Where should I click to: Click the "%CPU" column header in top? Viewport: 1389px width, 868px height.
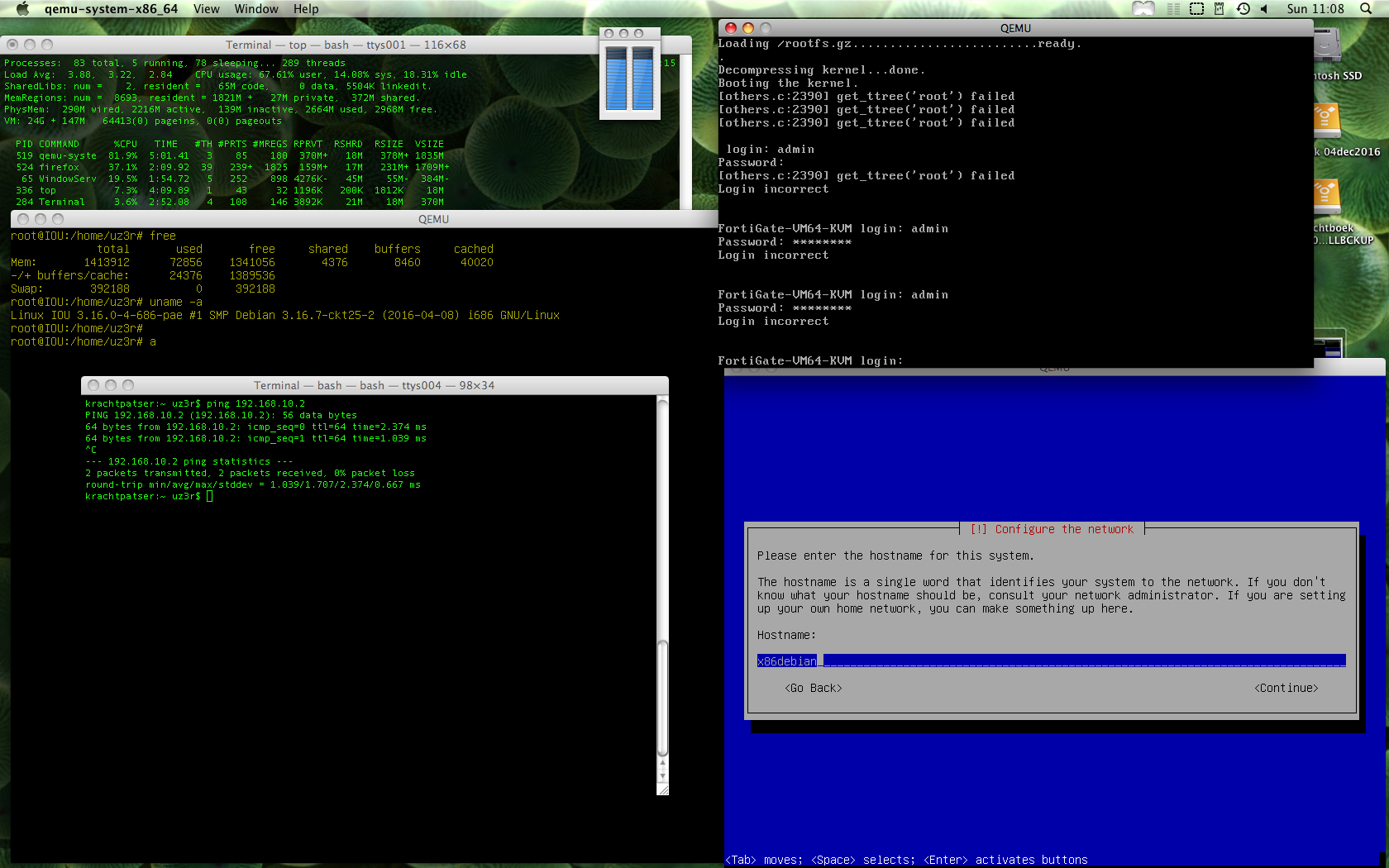click(126, 144)
